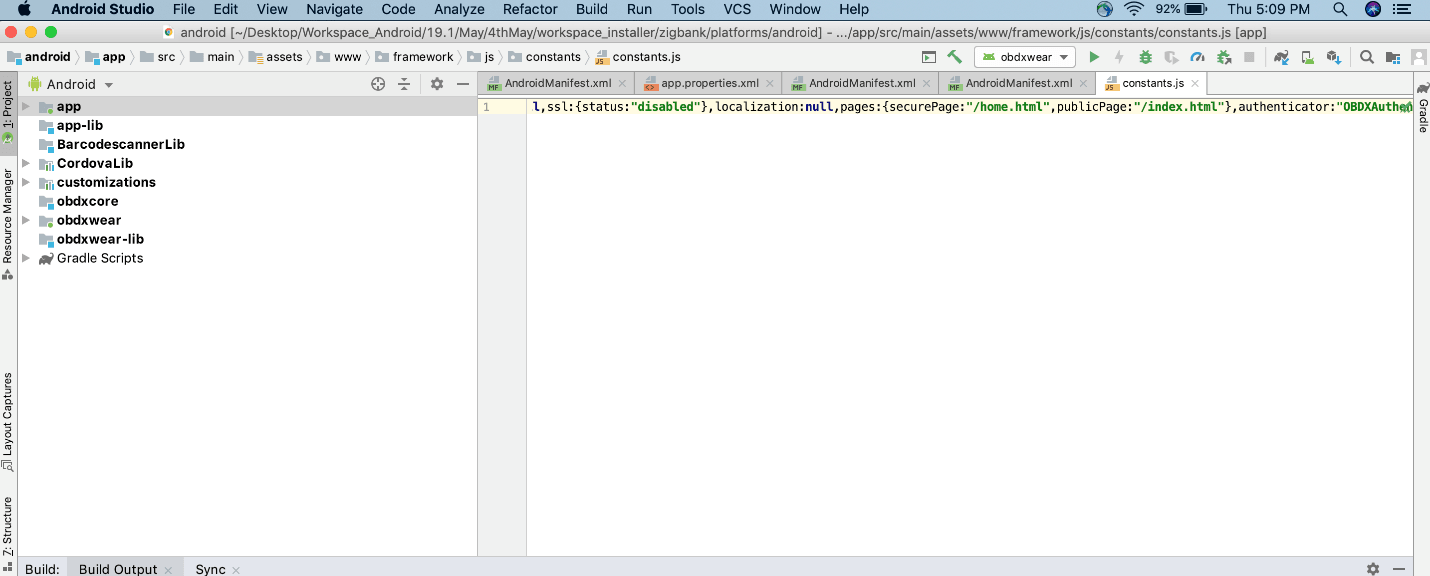Open the Refactor menu
Viewport: 1430px width, 576px height.
[530, 9]
